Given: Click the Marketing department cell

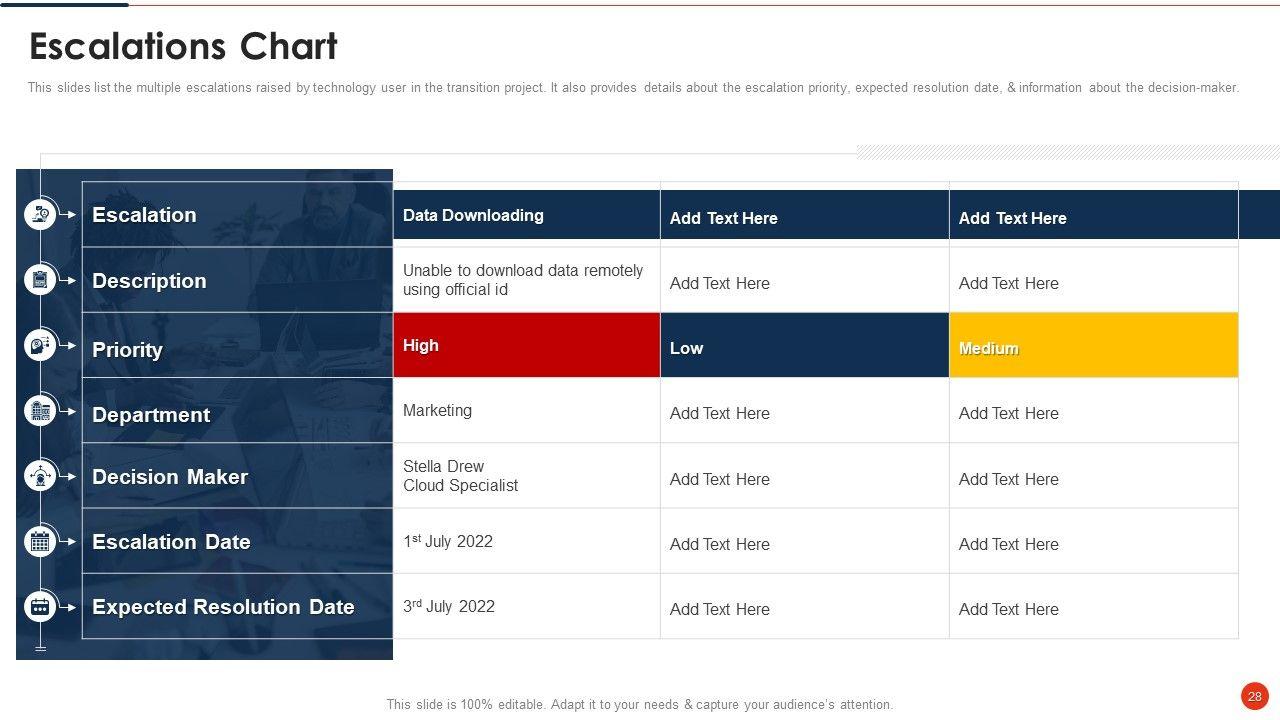Looking at the screenshot, I should [x=526, y=410].
